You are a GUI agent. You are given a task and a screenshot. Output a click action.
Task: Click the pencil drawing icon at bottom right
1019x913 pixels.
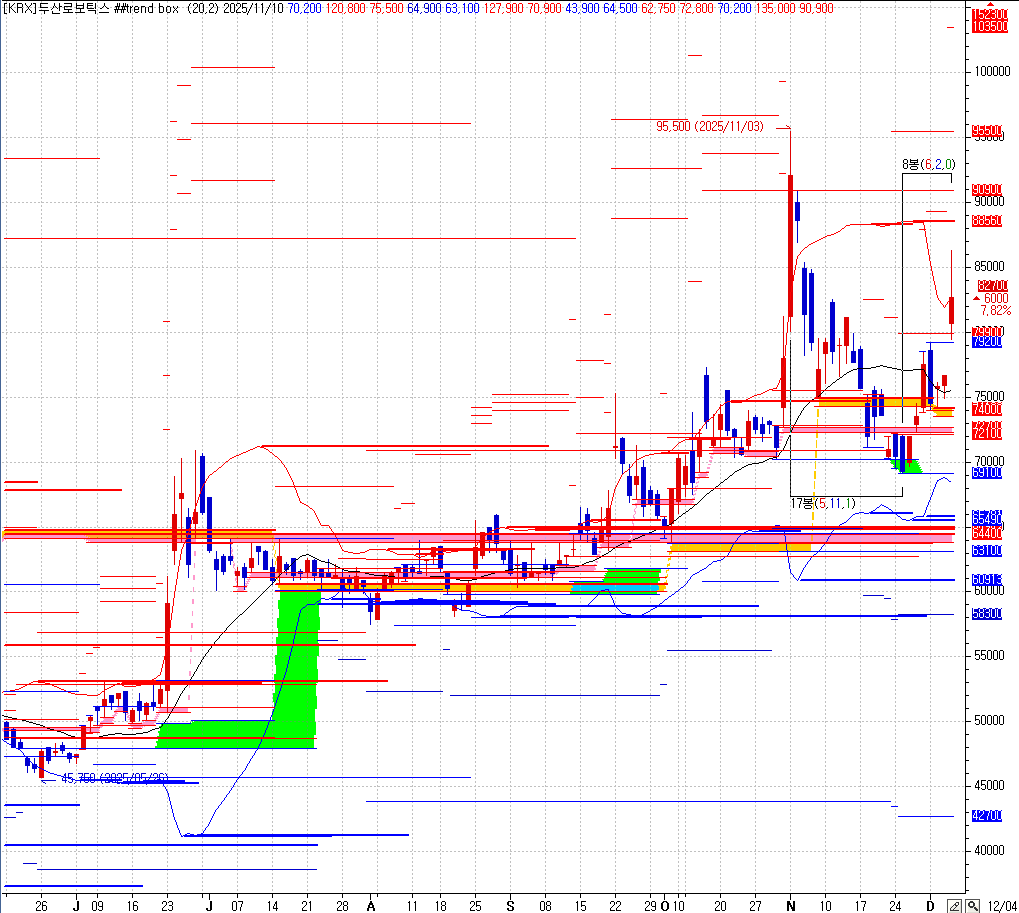(x=956, y=904)
